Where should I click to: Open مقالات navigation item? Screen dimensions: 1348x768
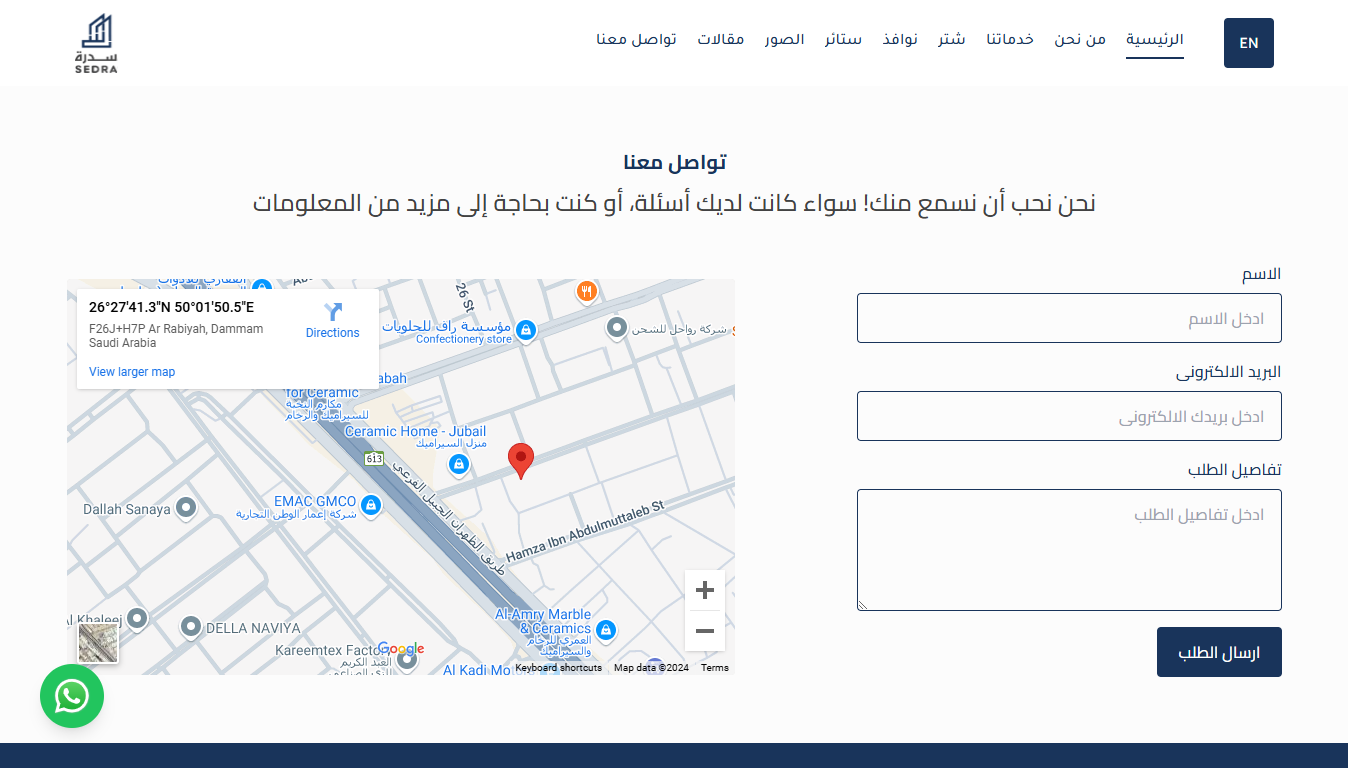[x=721, y=40]
